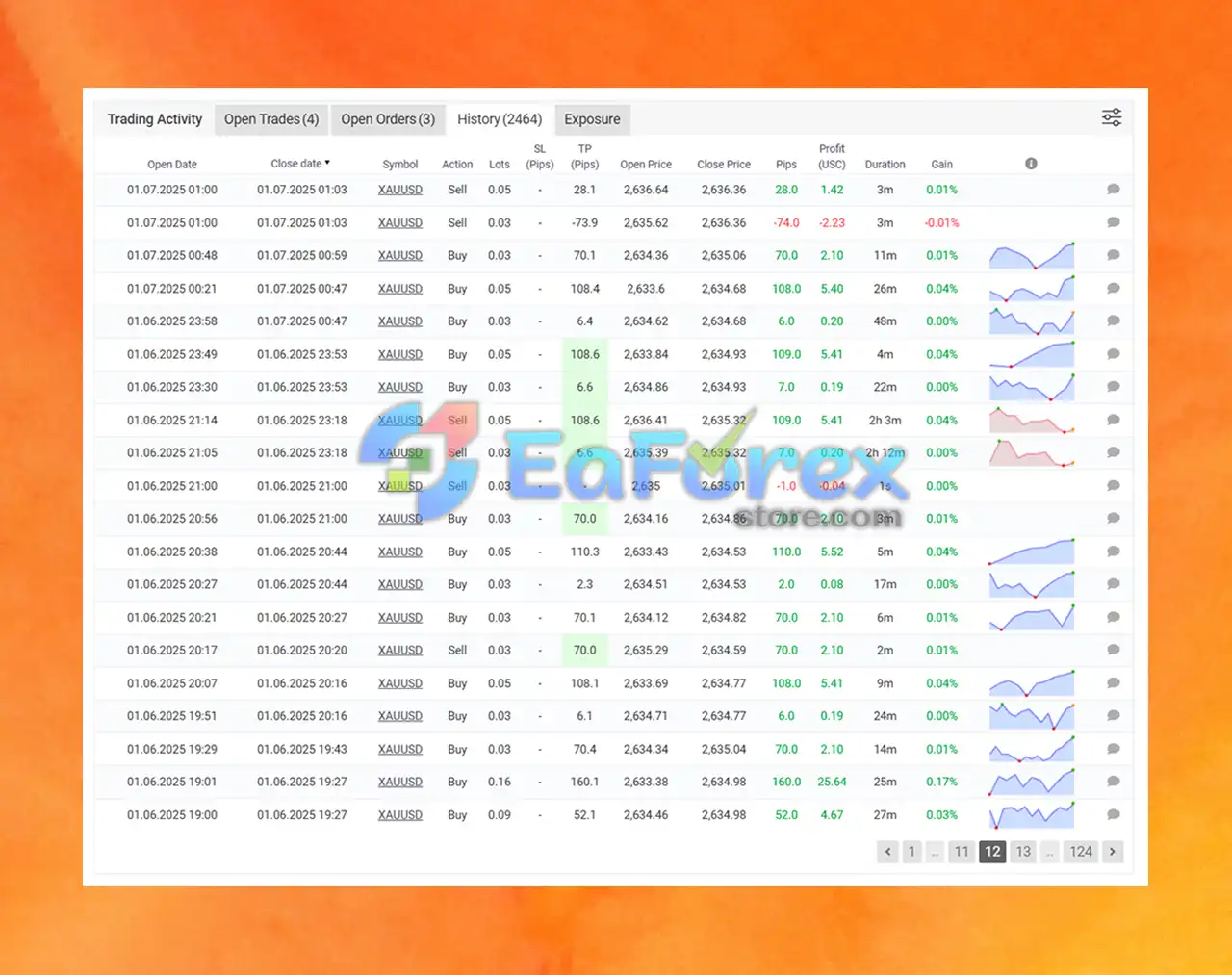Open comment icon for trade opened 01.06.2025 20:21
Screen dimensions: 1232x975
(x=1113, y=617)
